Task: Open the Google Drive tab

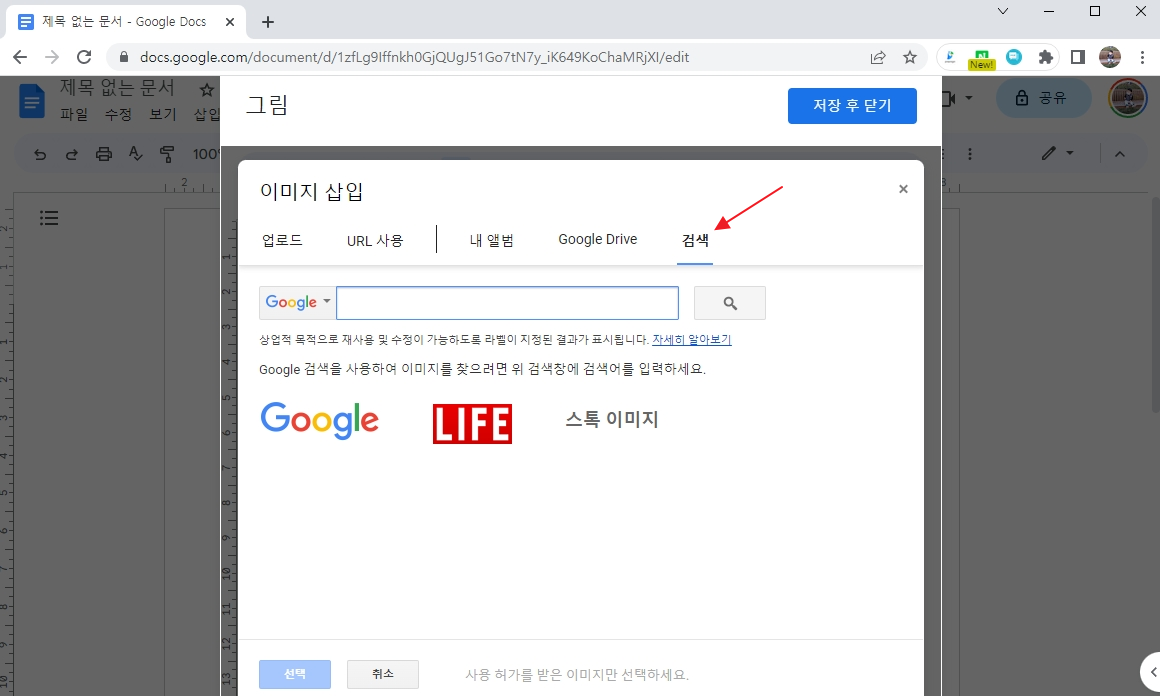Action: coord(597,239)
